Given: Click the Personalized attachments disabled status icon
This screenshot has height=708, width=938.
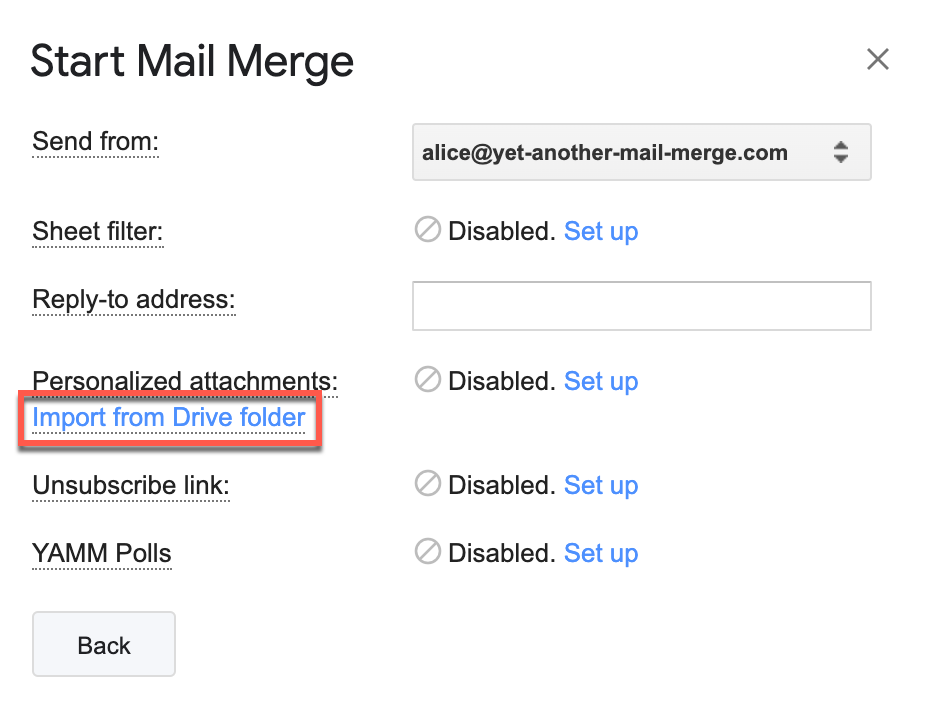Looking at the screenshot, I should 428,381.
